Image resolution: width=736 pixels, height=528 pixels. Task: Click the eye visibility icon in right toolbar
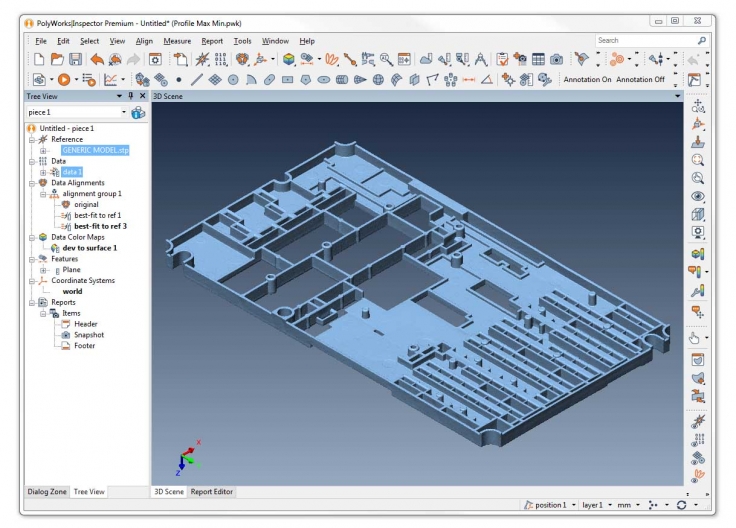point(698,196)
